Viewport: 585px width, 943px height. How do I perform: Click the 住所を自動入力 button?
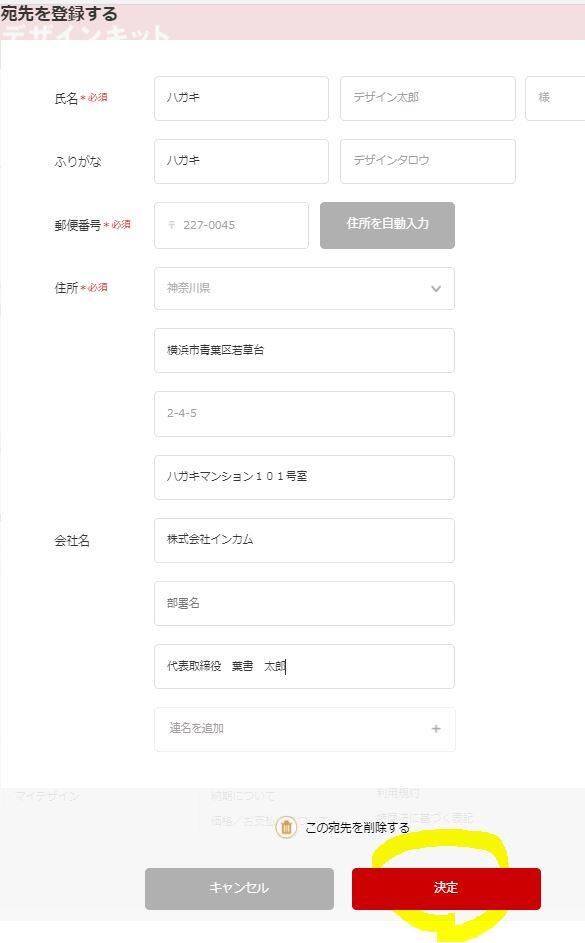click(x=387, y=225)
